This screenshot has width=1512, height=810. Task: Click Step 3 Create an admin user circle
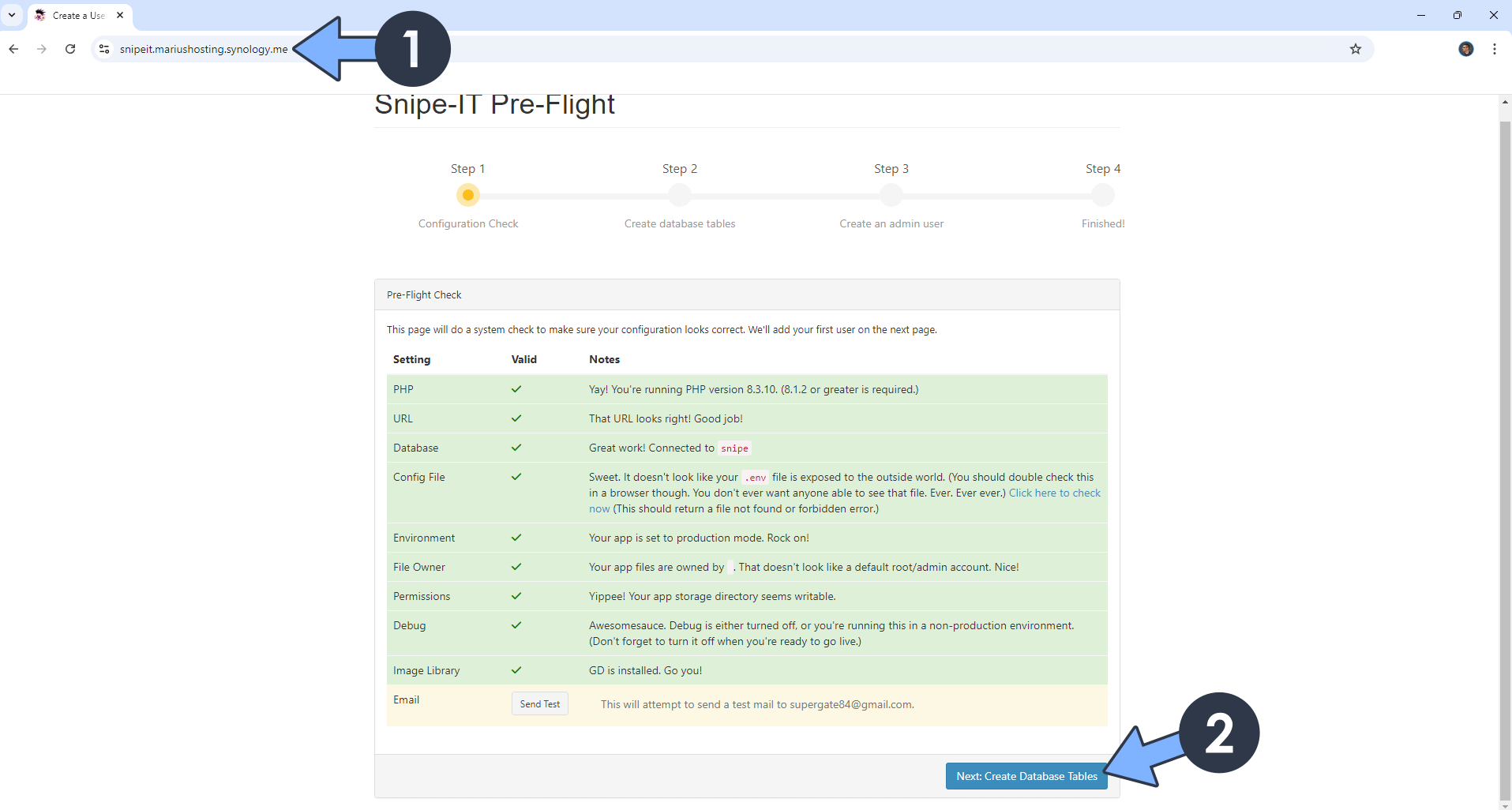pyautogui.click(x=891, y=194)
